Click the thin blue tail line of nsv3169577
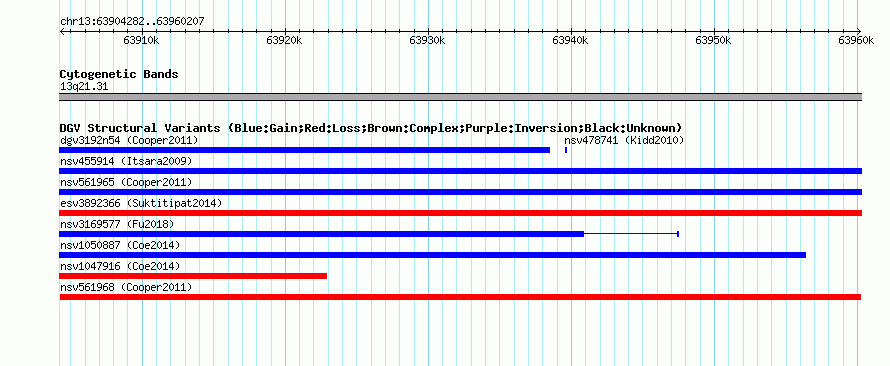Screen dimensions: 890x366 pyautogui.click(x=631, y=234)
